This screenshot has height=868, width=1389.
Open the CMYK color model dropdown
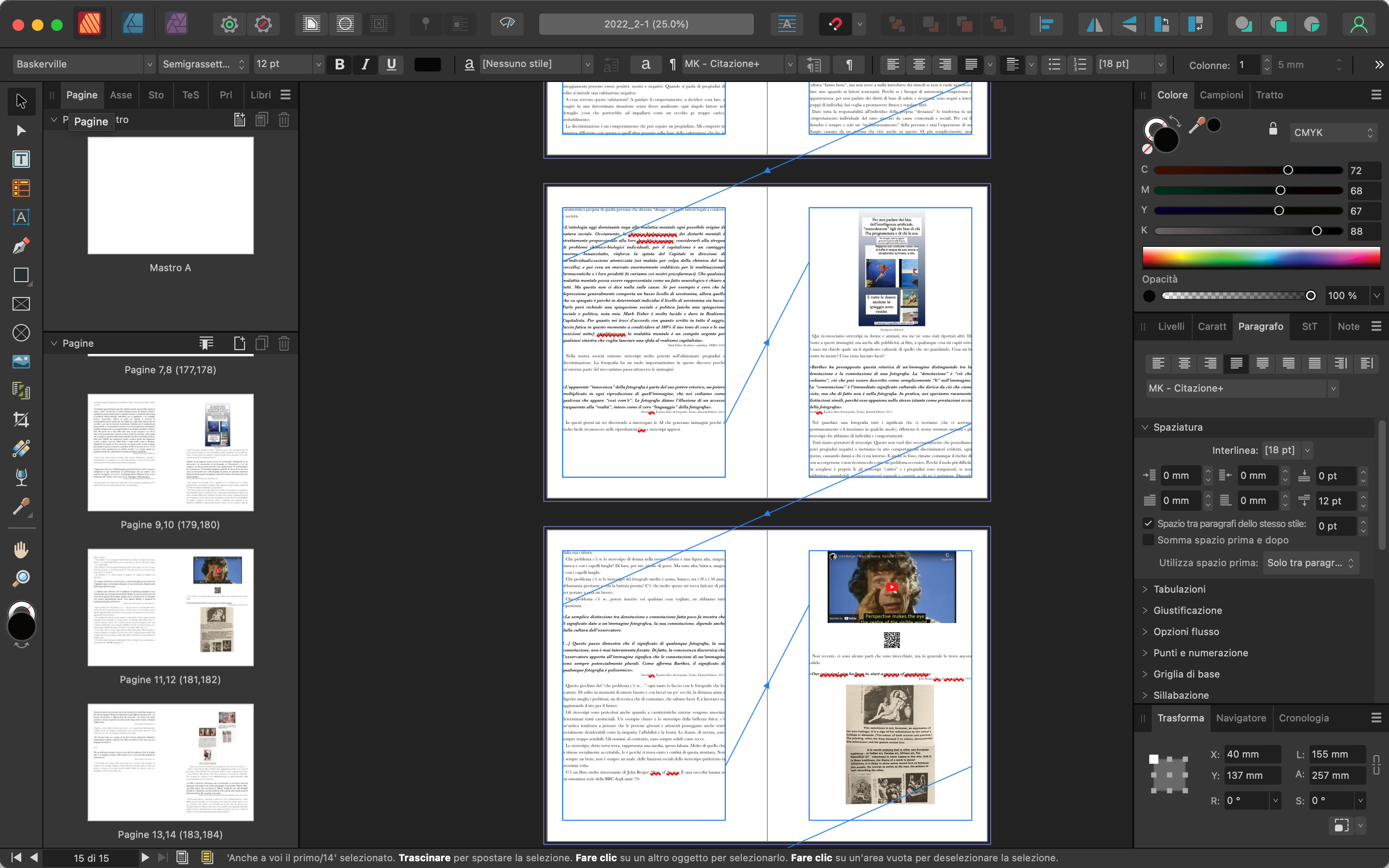pyautogui.click(x=1332, y=133)
